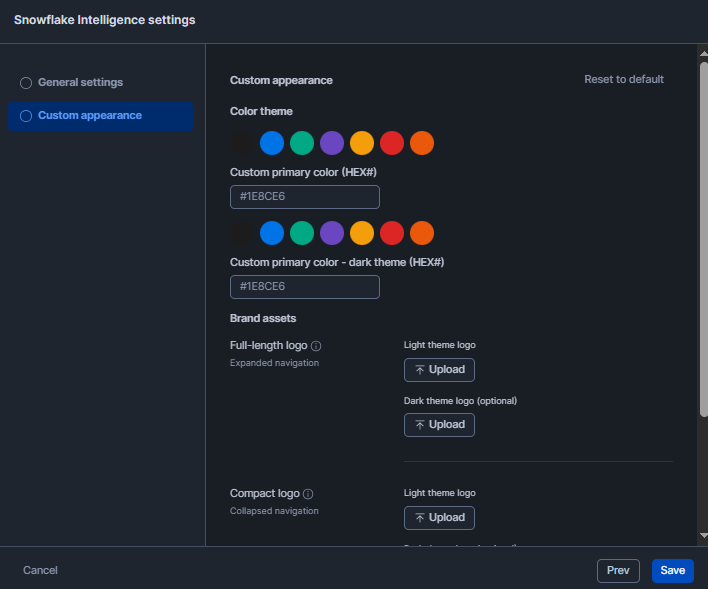Pick green swatch in light theme row
This screenshot has height=589, width=708.
coord(302,143)
